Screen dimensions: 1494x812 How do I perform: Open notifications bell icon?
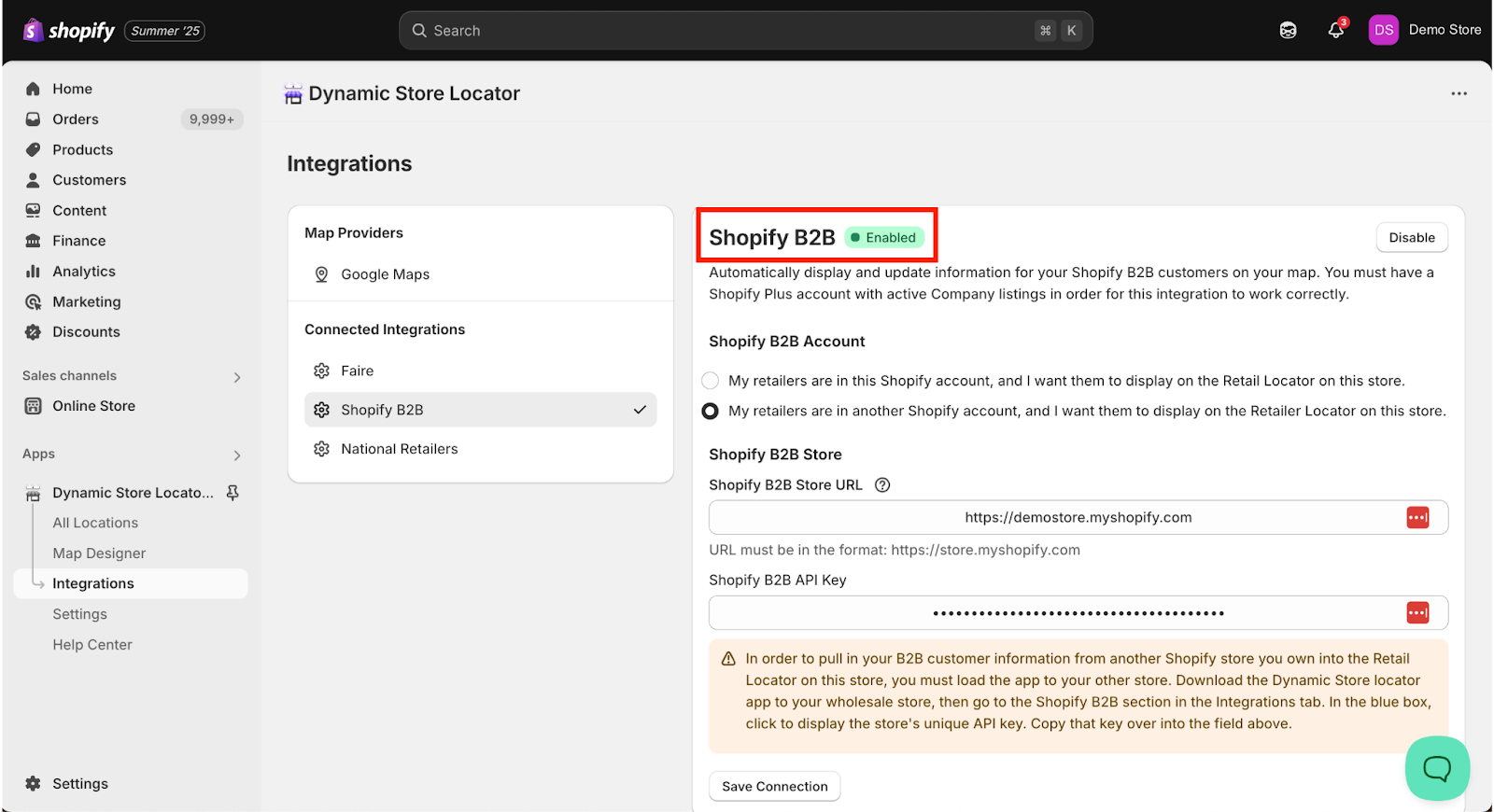pos(1336,30)
